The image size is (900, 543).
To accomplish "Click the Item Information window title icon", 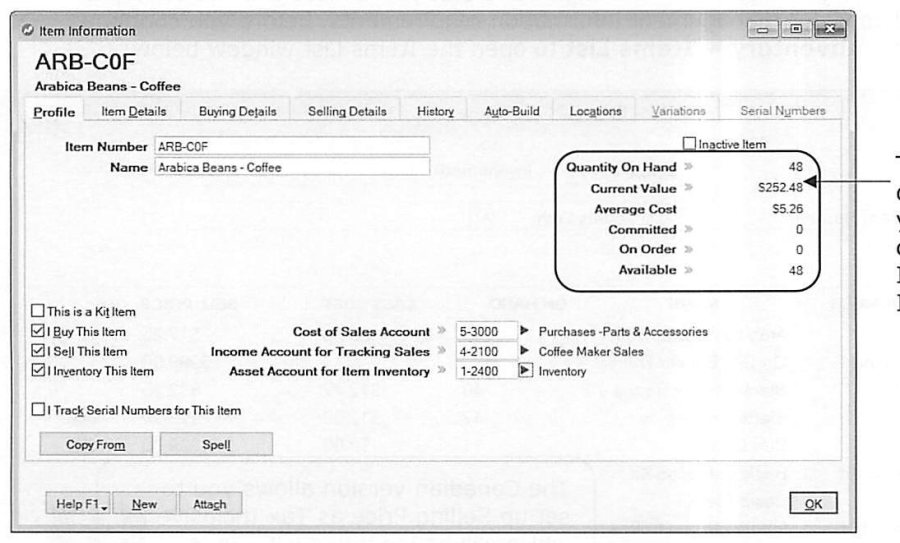I will click(x=28, y=30).
